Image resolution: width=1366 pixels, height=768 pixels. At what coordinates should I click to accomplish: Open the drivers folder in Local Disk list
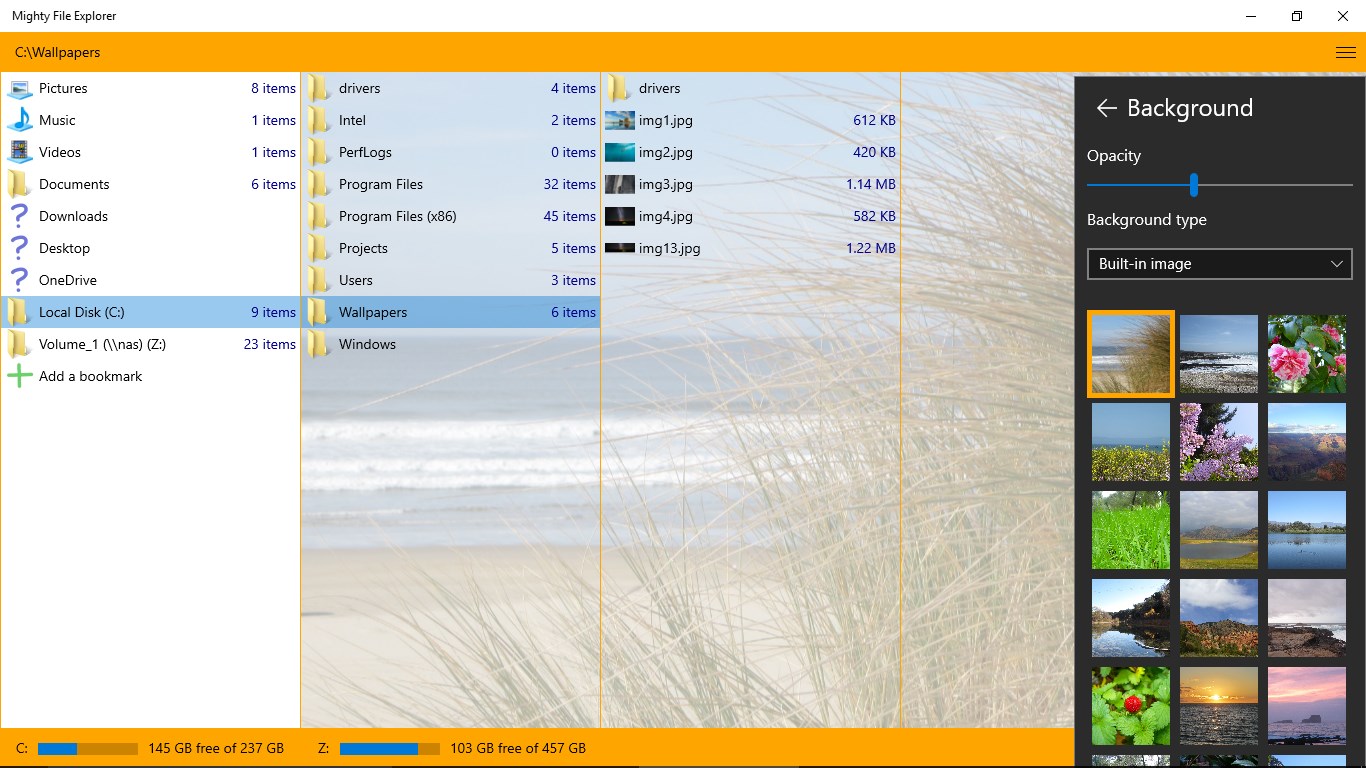pos(450,88)
